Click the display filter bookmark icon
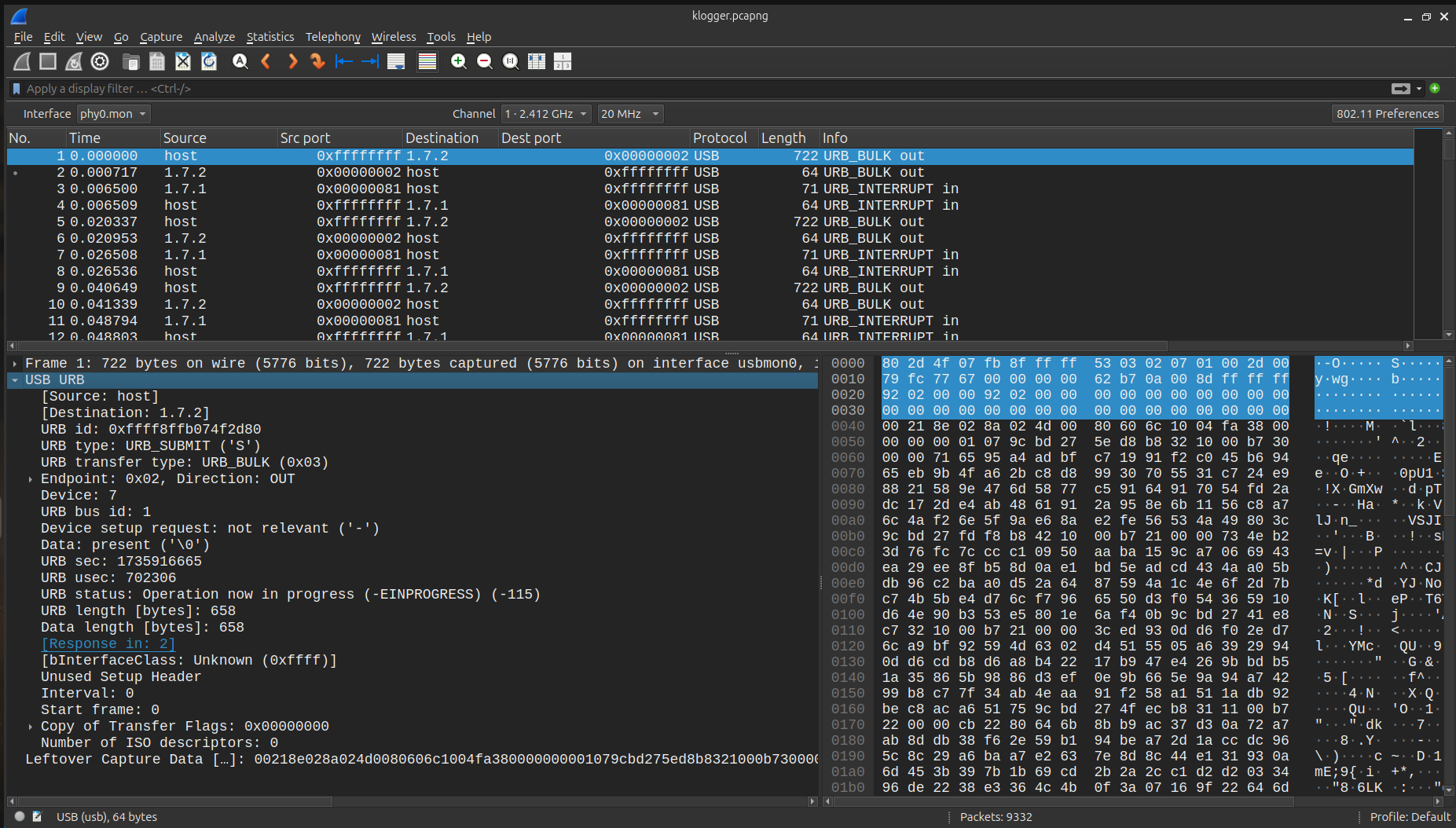This screenshot has height=828, width=1456. [17, 89]
